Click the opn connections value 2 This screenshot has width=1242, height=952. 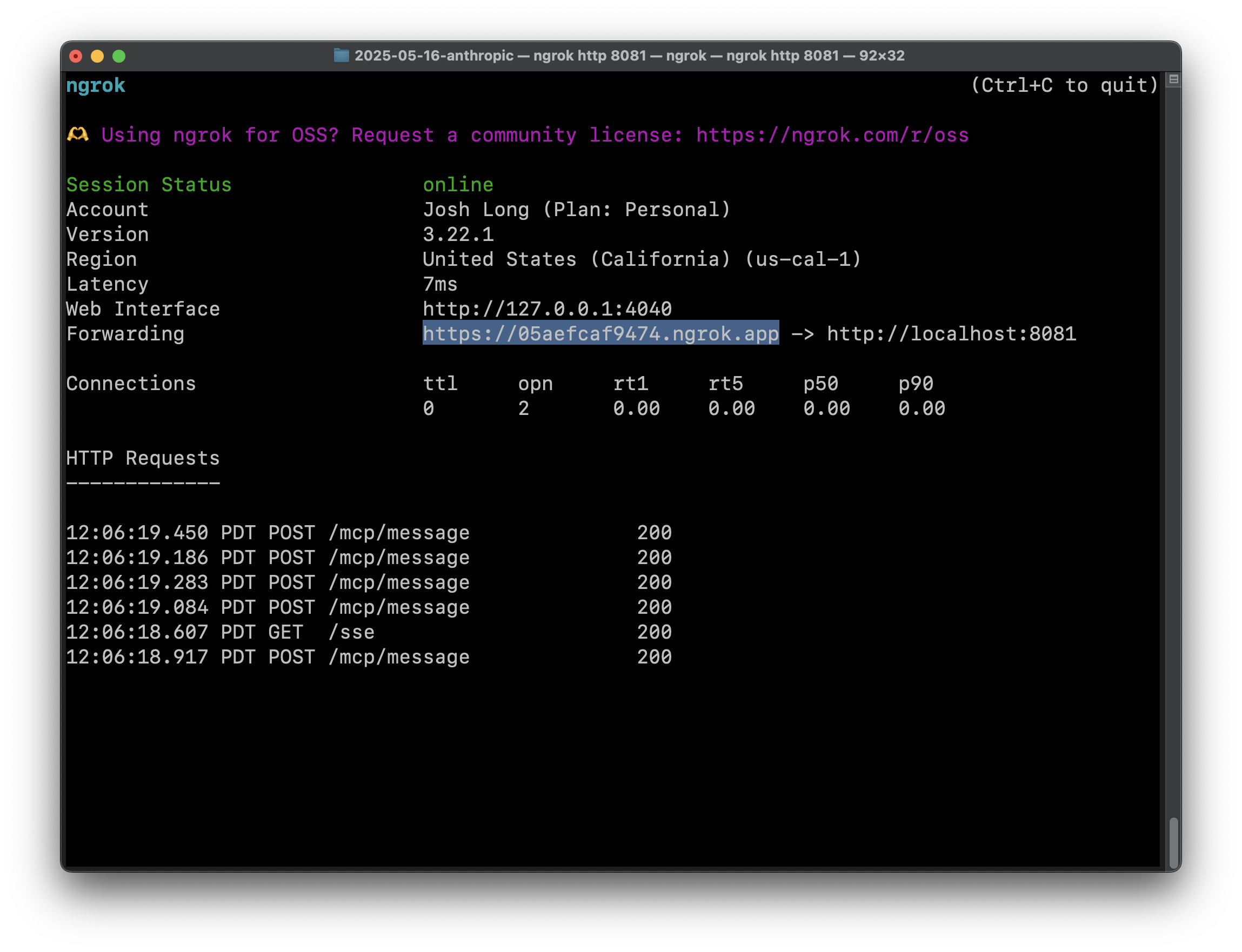[523, 408]
